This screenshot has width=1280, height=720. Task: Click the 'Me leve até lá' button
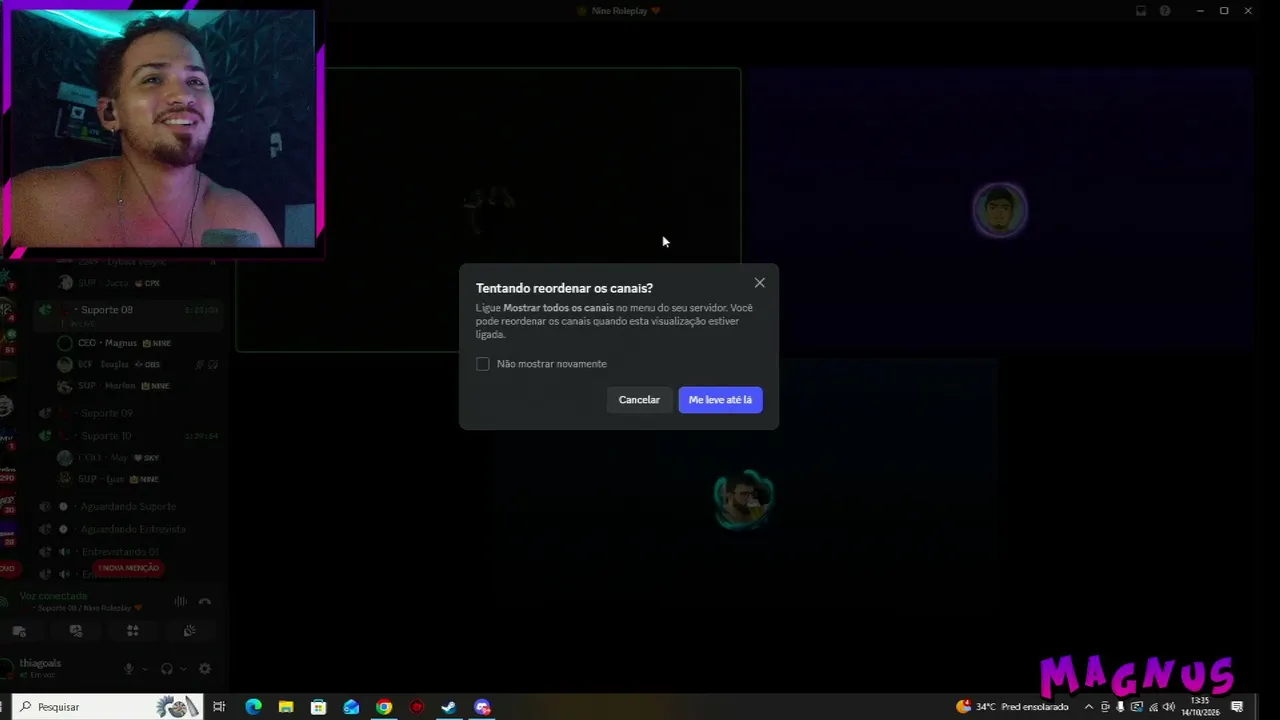[720, 400]
